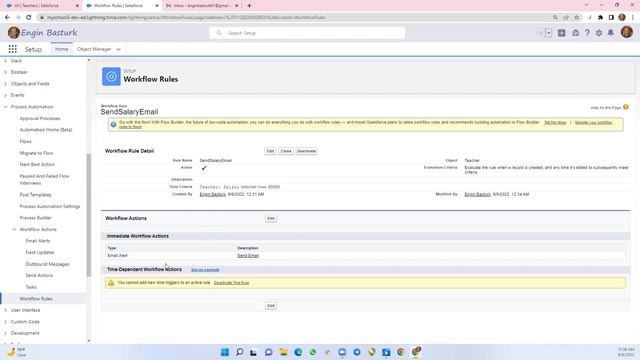Open user profile avatar in Salesforce header
Viewport: 640px width, 360px height.
[627, 32]
